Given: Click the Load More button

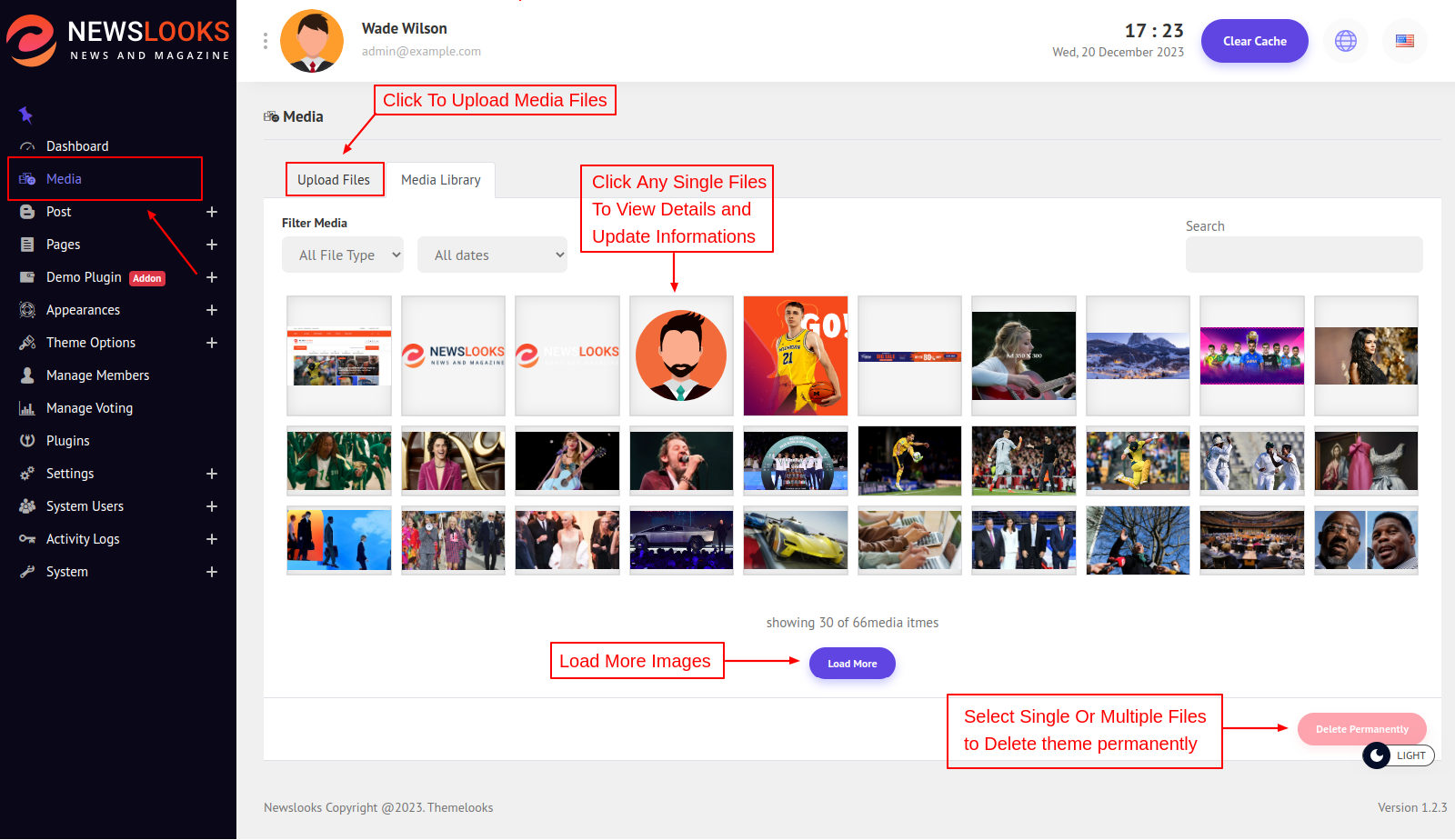Looking at the screenshot, I should [852, 664].
